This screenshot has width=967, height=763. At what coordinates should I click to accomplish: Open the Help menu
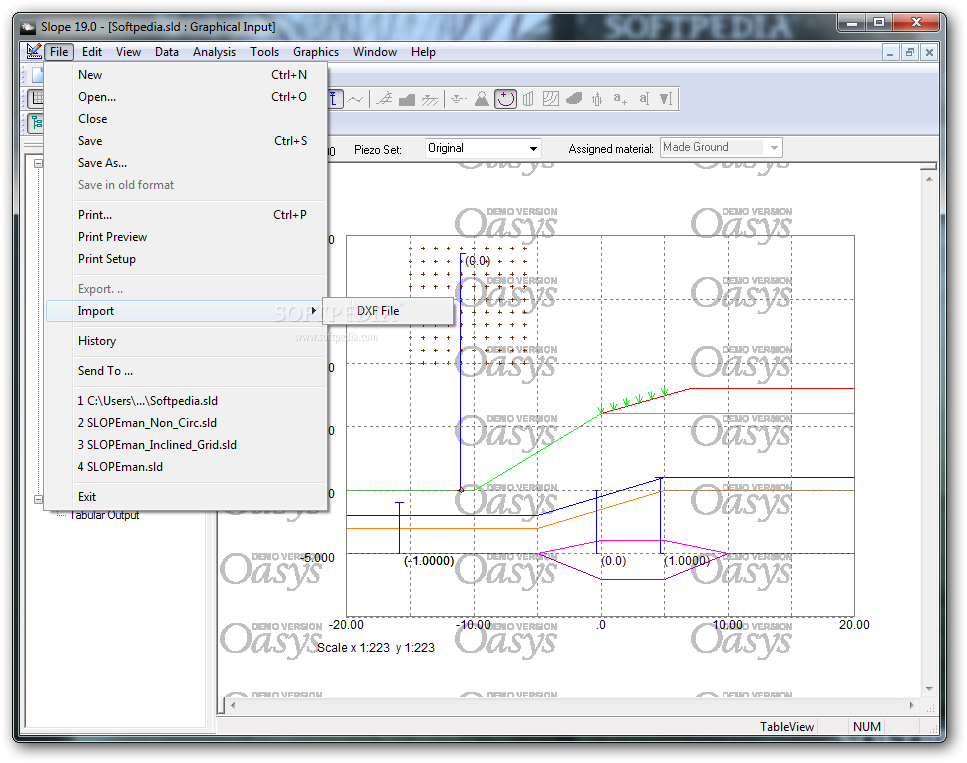point(423,52)
